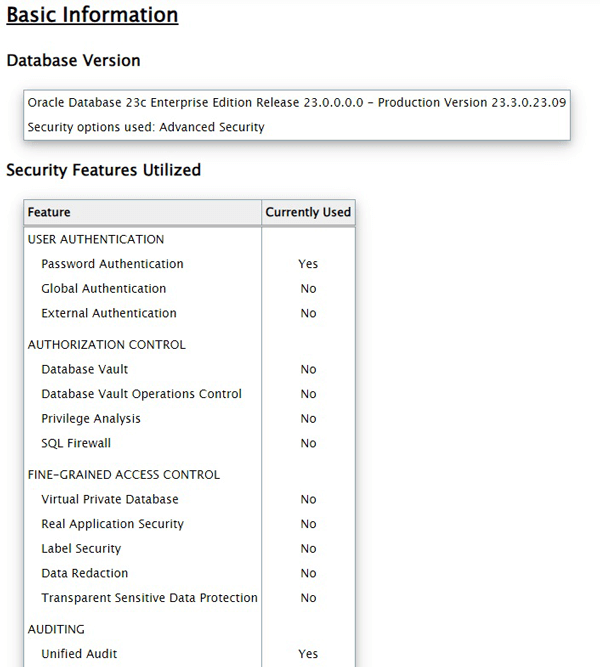Click No value for Transparent Sensitive Data Protection
The image size is (600, 667).
(x=308, y=598)
